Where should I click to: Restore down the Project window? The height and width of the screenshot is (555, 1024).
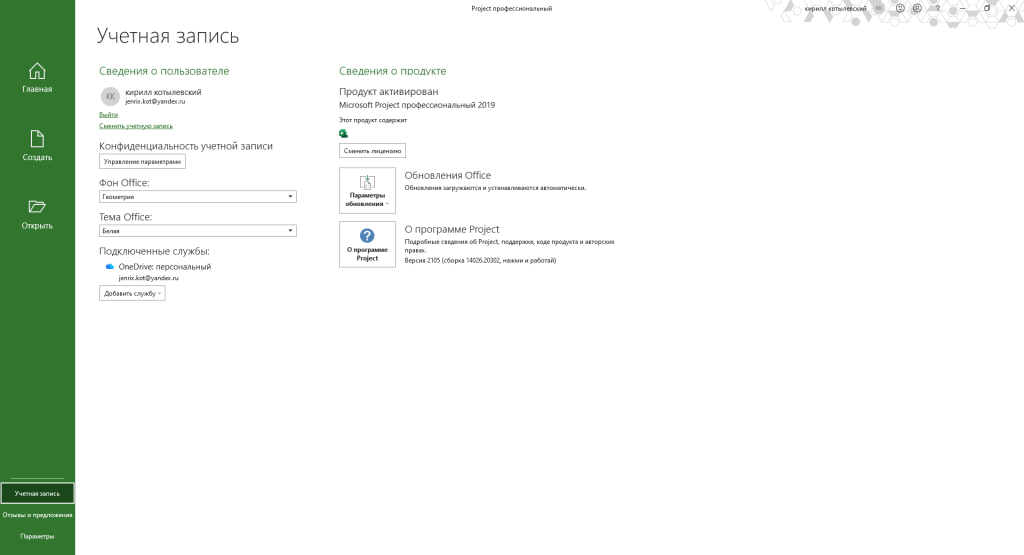[987, 8]
